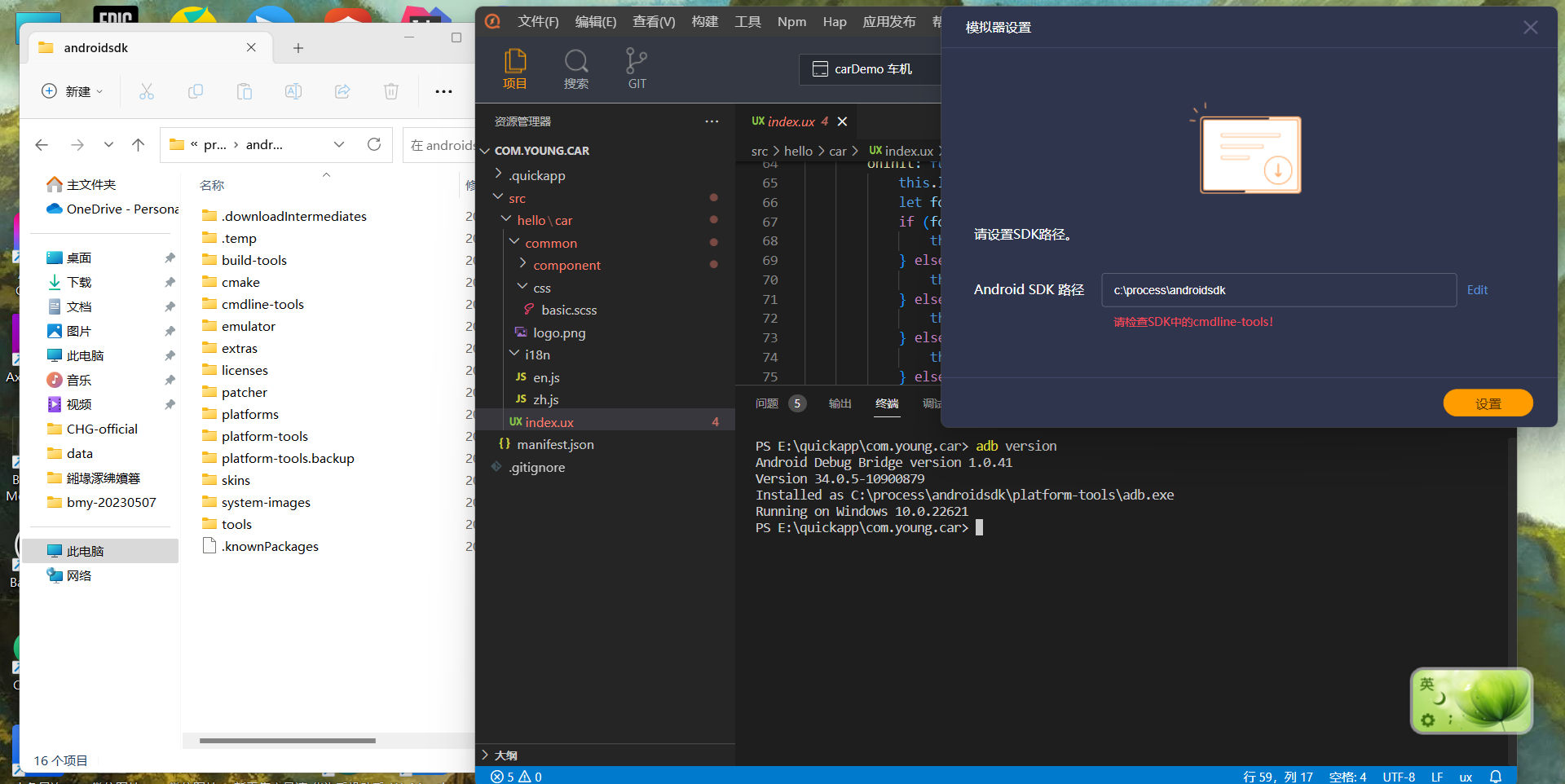This screenshot has height=784, width=1565.
Task: Click the Android SDK 路径 input field
Action: point(1278,290)
